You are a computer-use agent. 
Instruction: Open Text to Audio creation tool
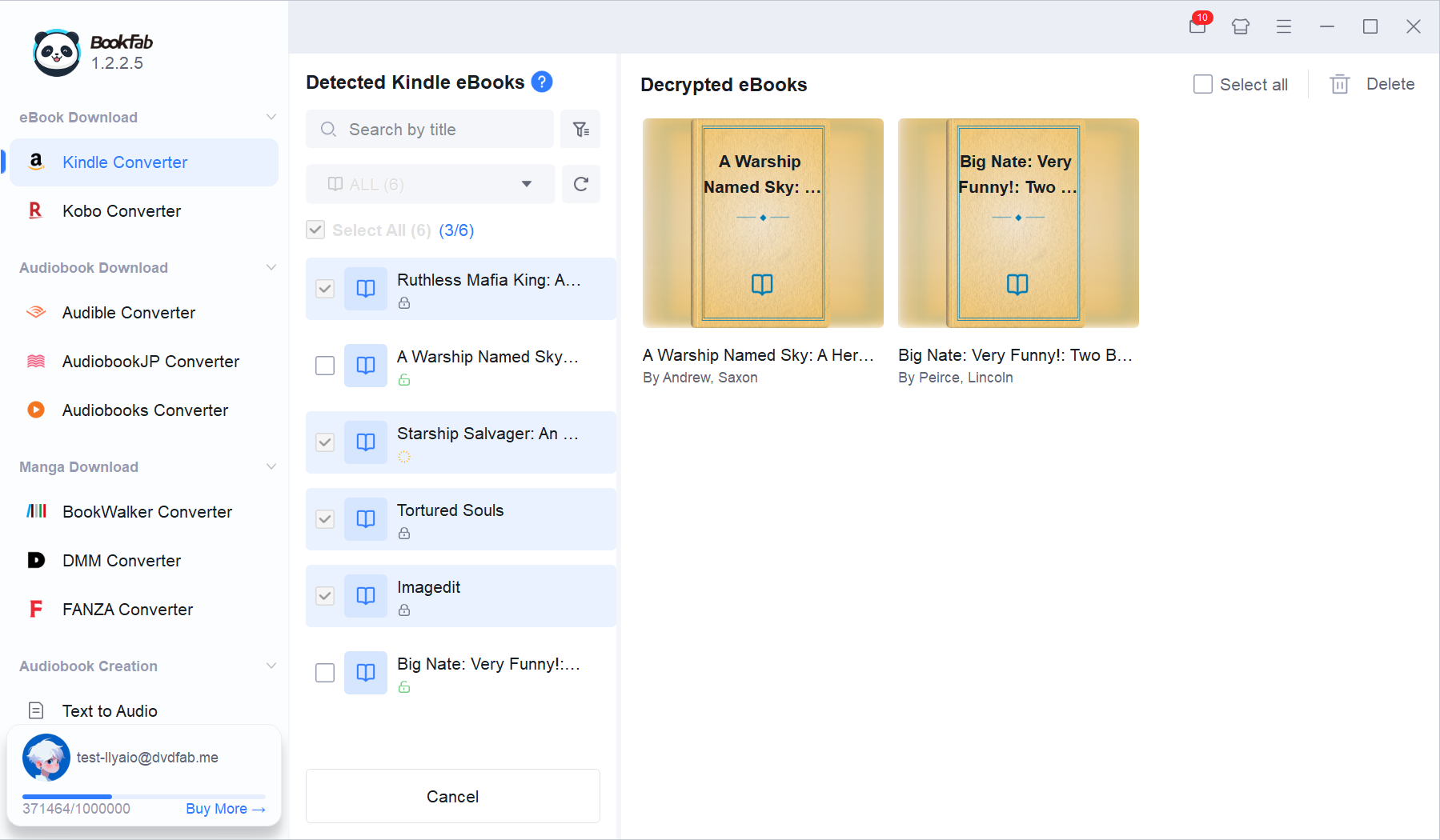[110, 710]
